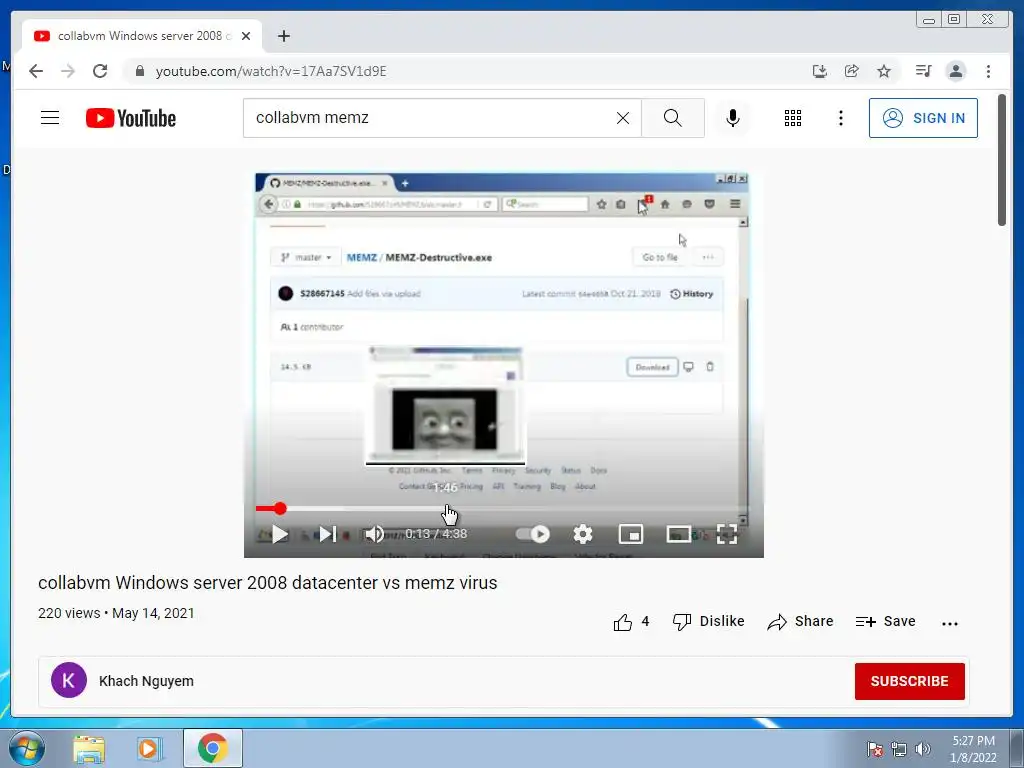Click the video title text
The image size is (1024, 768).
[x=268, y=583]
